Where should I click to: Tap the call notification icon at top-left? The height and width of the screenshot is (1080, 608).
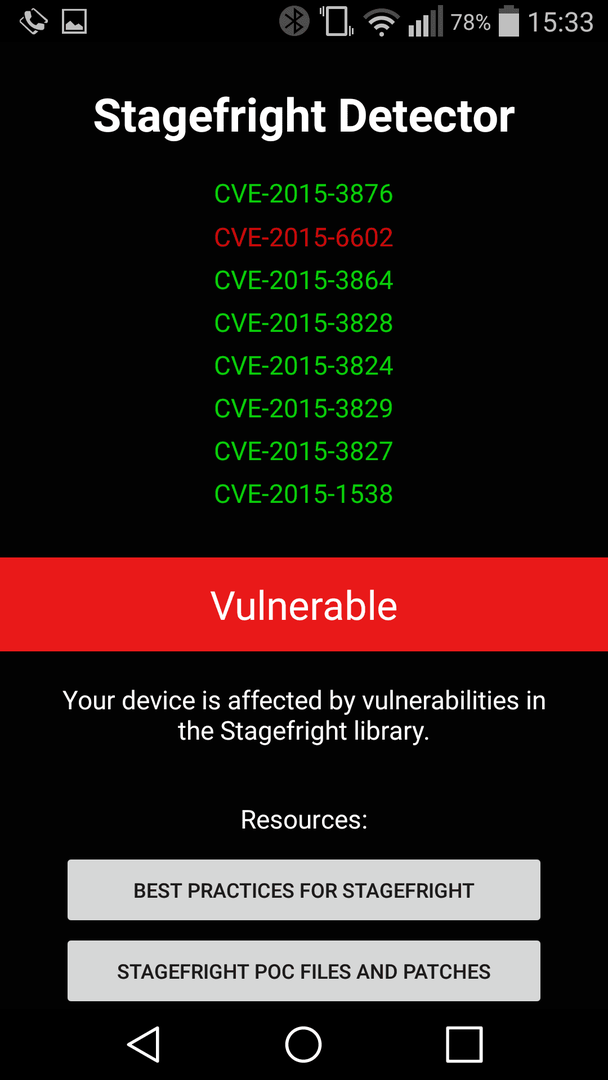[x=32, y=22]
